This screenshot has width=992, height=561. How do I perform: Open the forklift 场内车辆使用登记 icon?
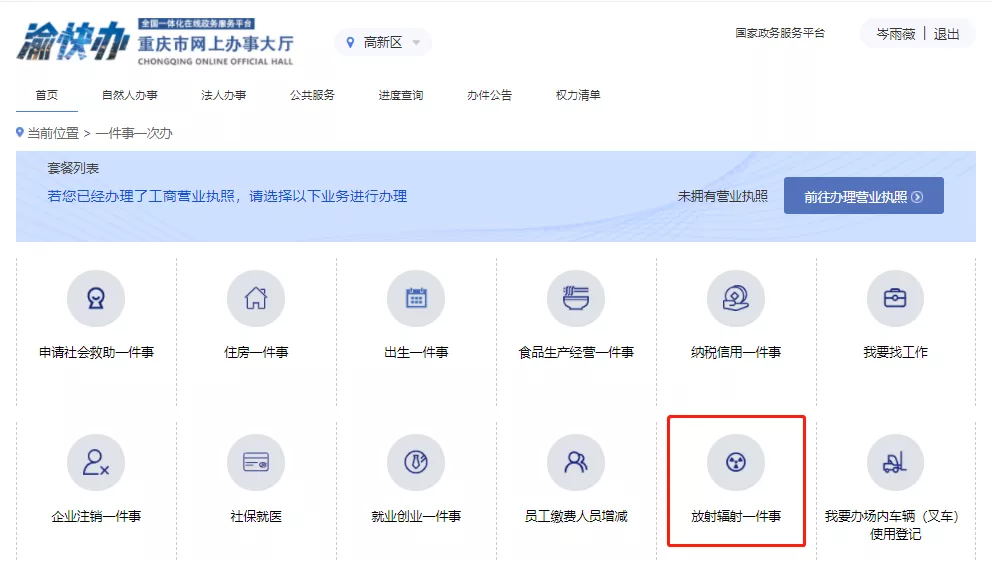click(x=895, y=463)
